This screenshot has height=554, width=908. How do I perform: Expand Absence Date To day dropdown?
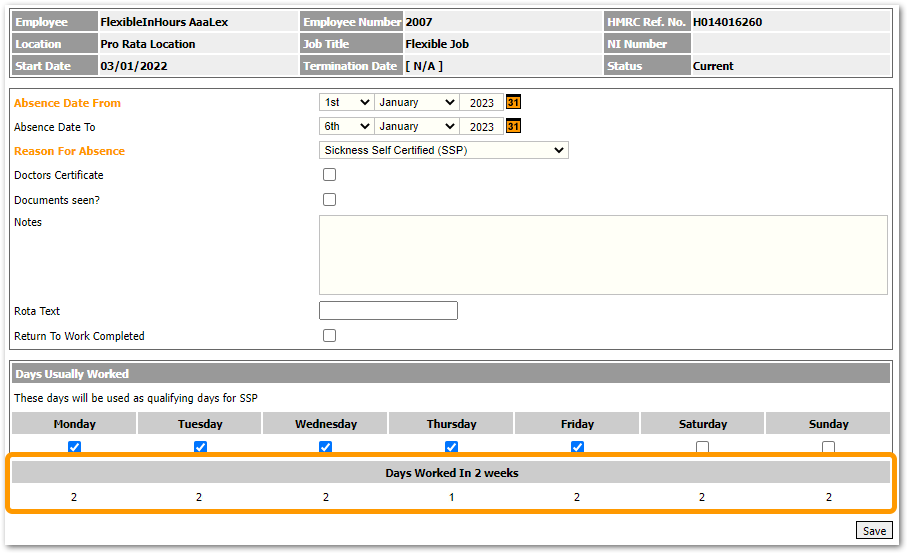click(x=346, y=126)
